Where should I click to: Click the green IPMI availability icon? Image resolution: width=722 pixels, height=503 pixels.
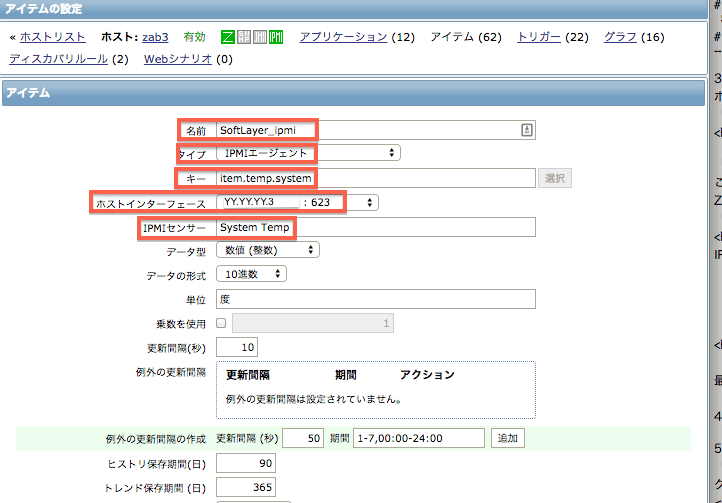[x=276, y=37]
